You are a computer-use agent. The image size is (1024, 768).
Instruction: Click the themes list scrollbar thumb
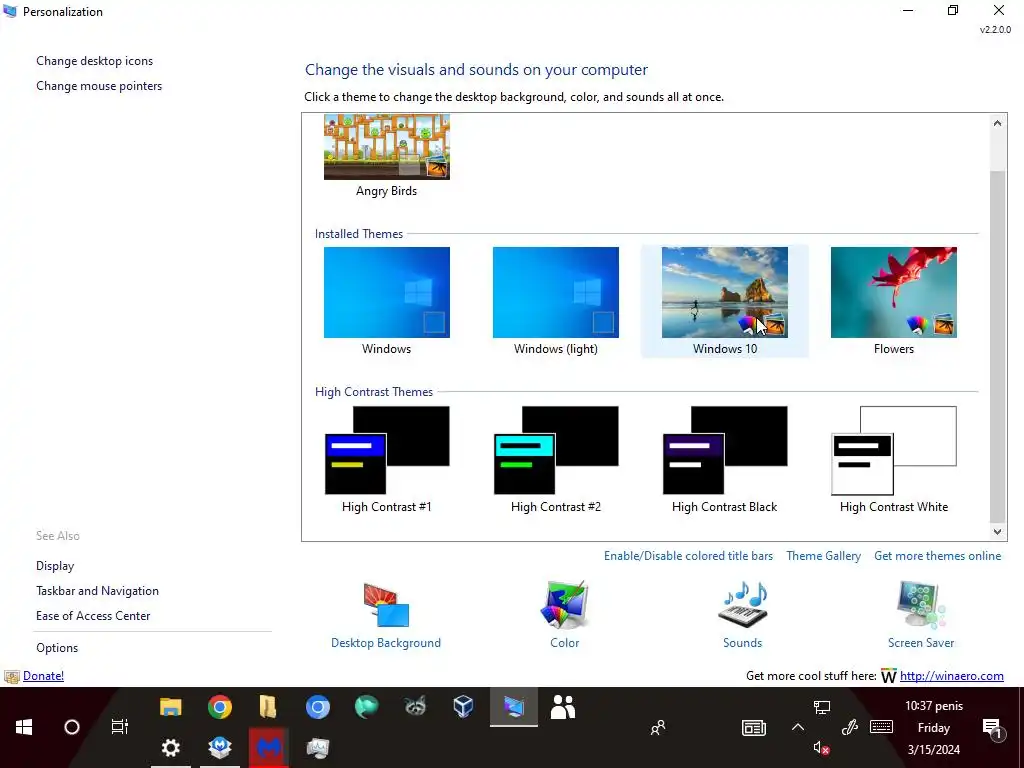click(x=997, y=347)
